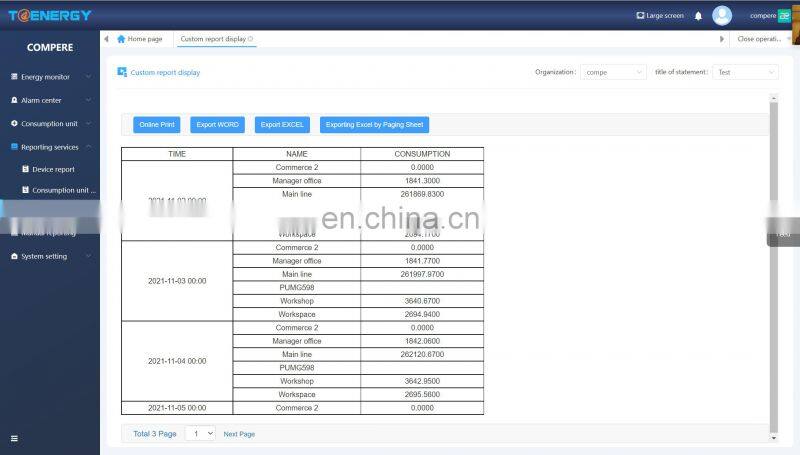This screenshot has height=455, width=800.
Task: Open the page number dropdown
Action: click(200, 433)
